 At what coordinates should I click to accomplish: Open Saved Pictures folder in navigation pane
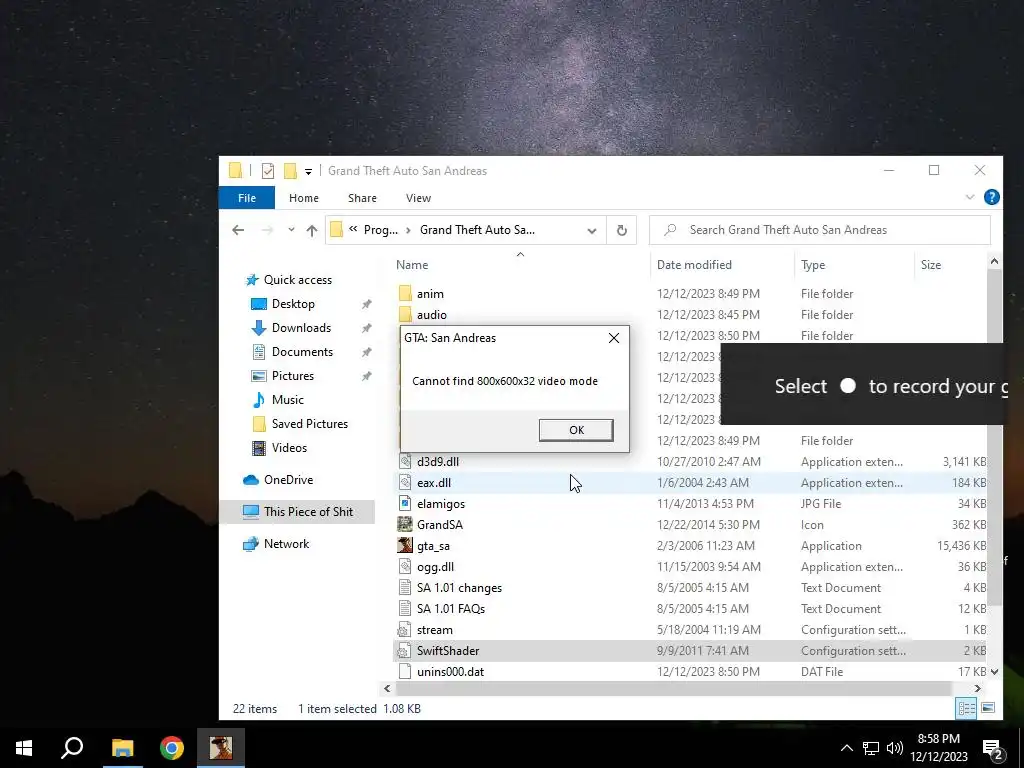309,424
